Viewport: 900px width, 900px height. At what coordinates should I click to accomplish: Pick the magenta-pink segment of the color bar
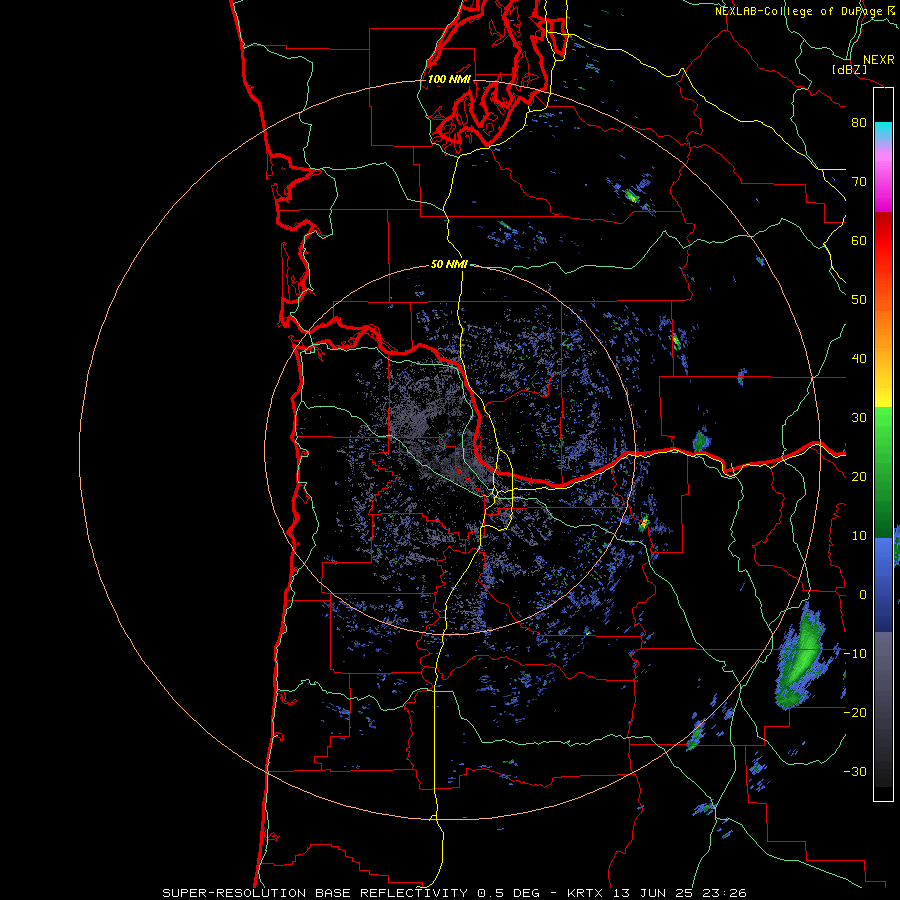click(x=883, y=178)
